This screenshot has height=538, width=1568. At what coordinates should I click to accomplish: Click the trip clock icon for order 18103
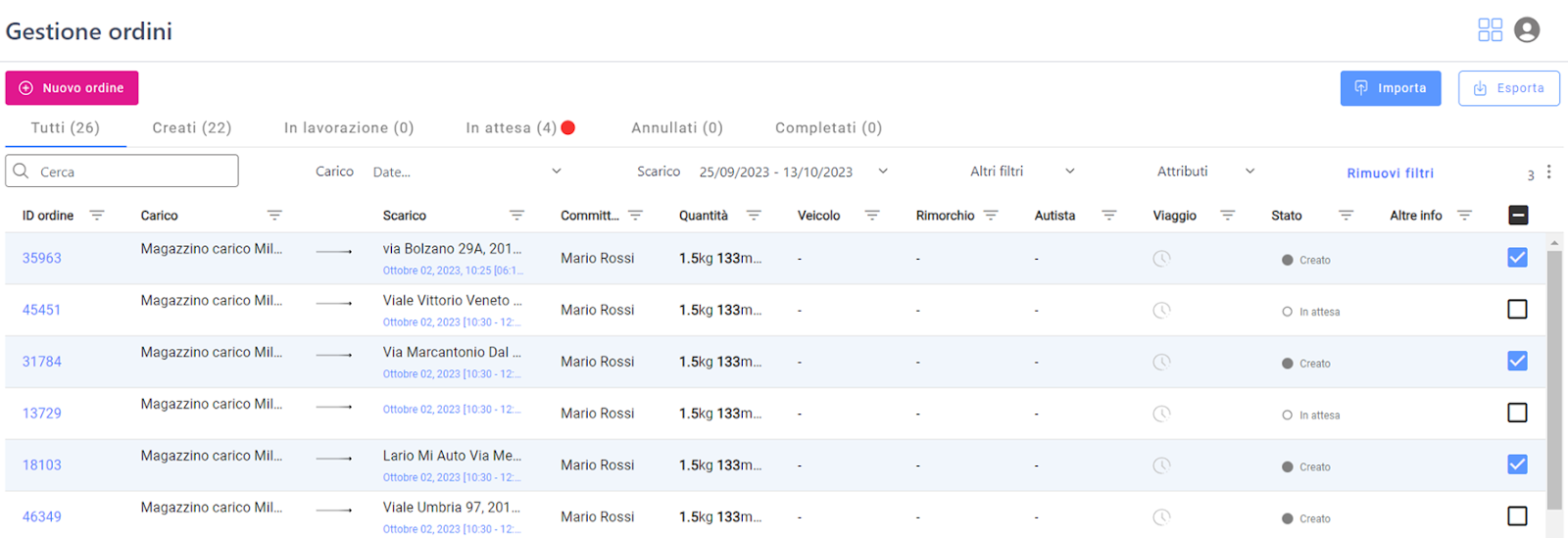point(1161,465)
